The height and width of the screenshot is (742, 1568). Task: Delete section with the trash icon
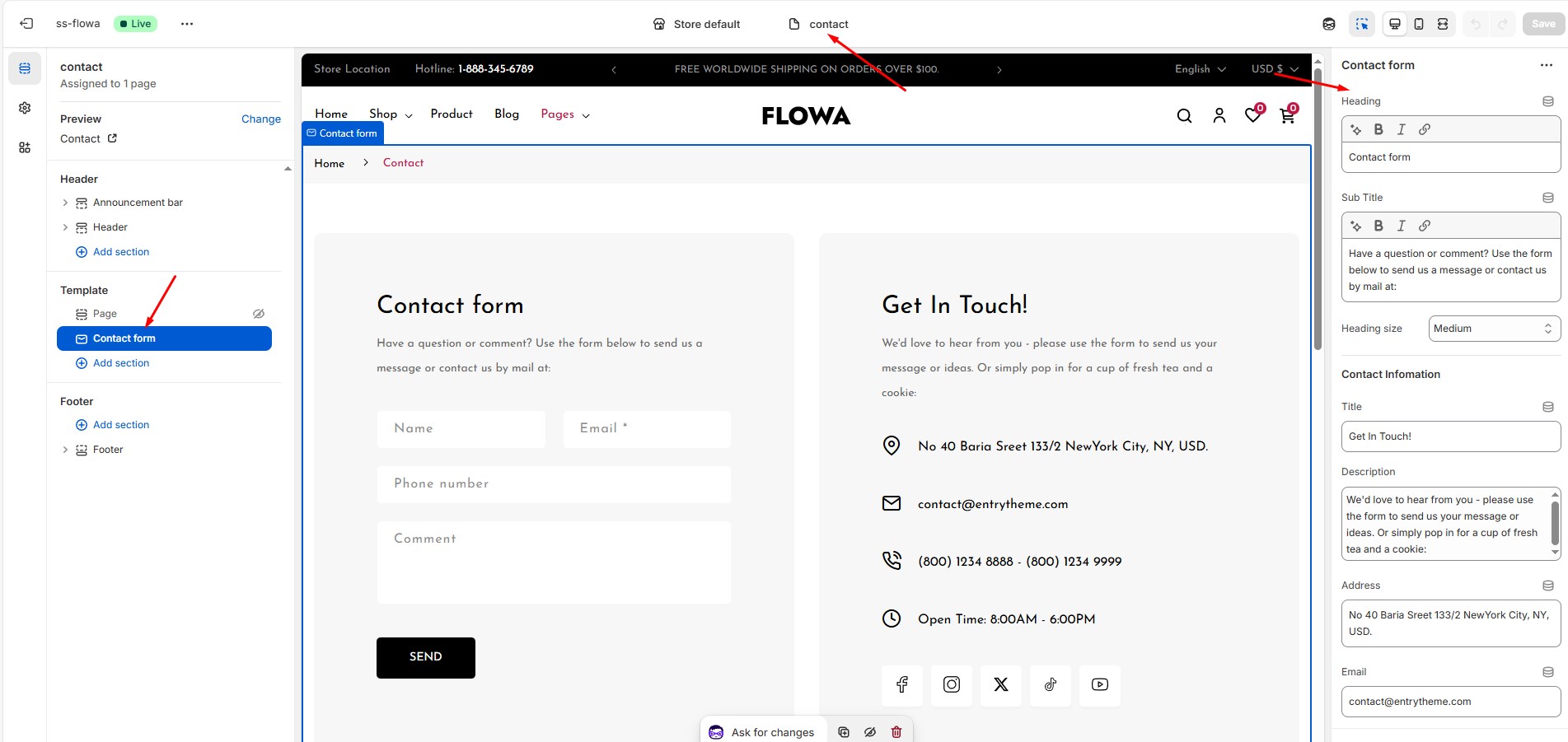click(x=896, y=732)
